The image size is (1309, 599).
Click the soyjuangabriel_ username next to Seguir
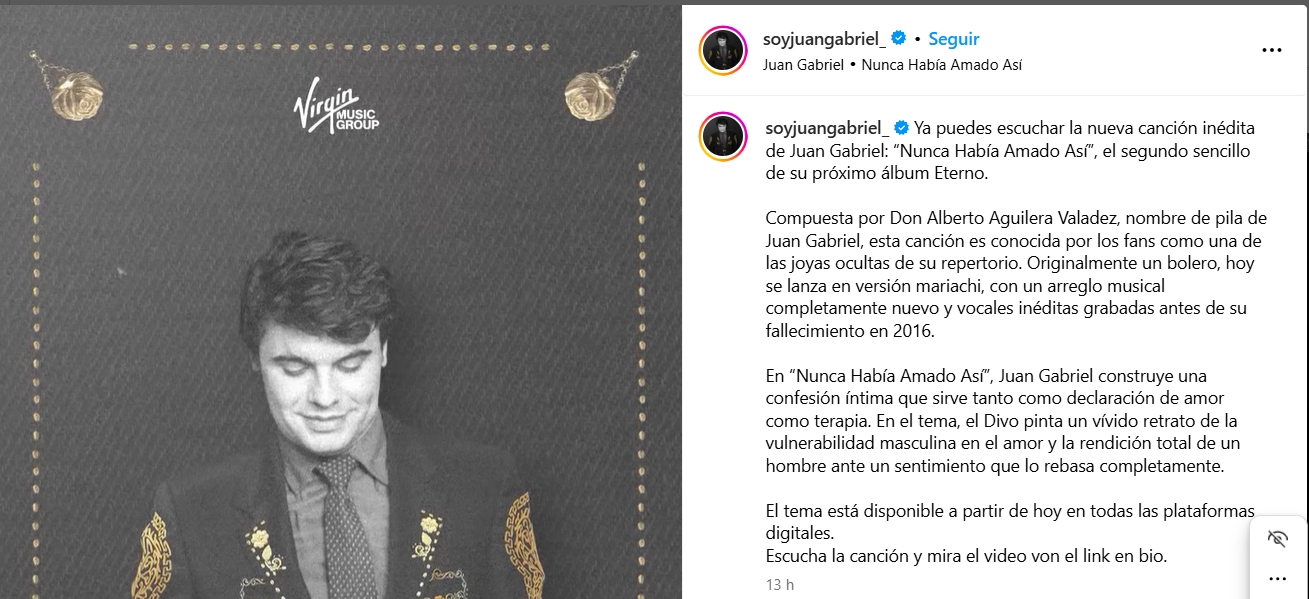(x=824, y=39)
